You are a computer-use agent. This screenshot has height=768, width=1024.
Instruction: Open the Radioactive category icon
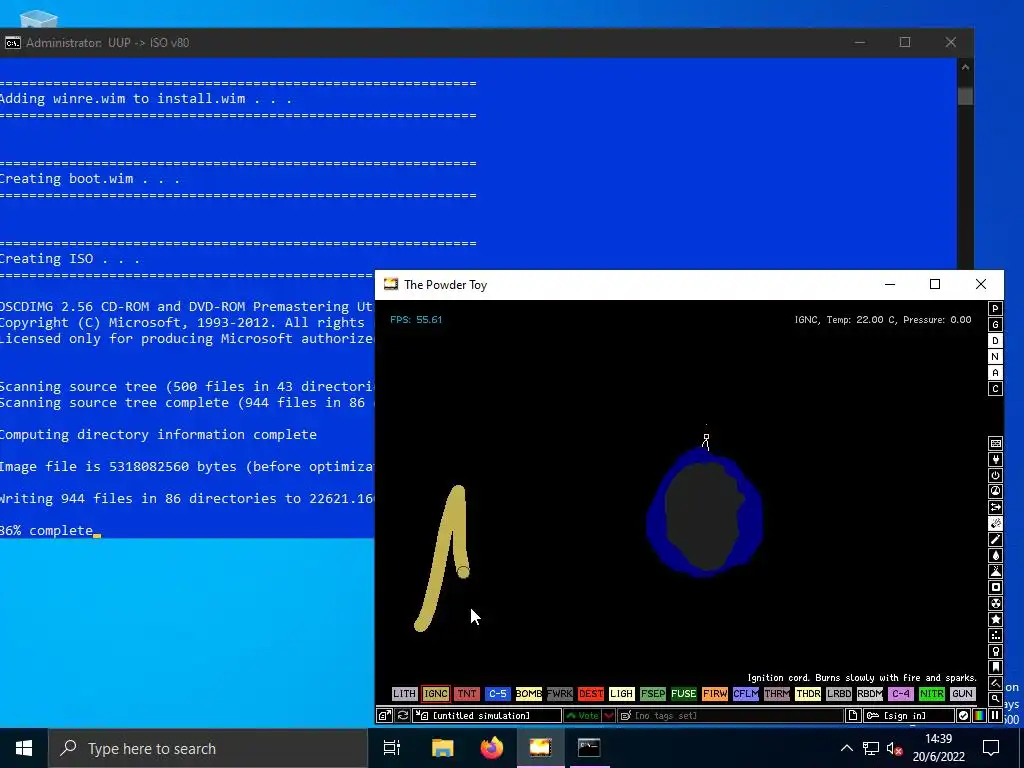click(995, 603)
